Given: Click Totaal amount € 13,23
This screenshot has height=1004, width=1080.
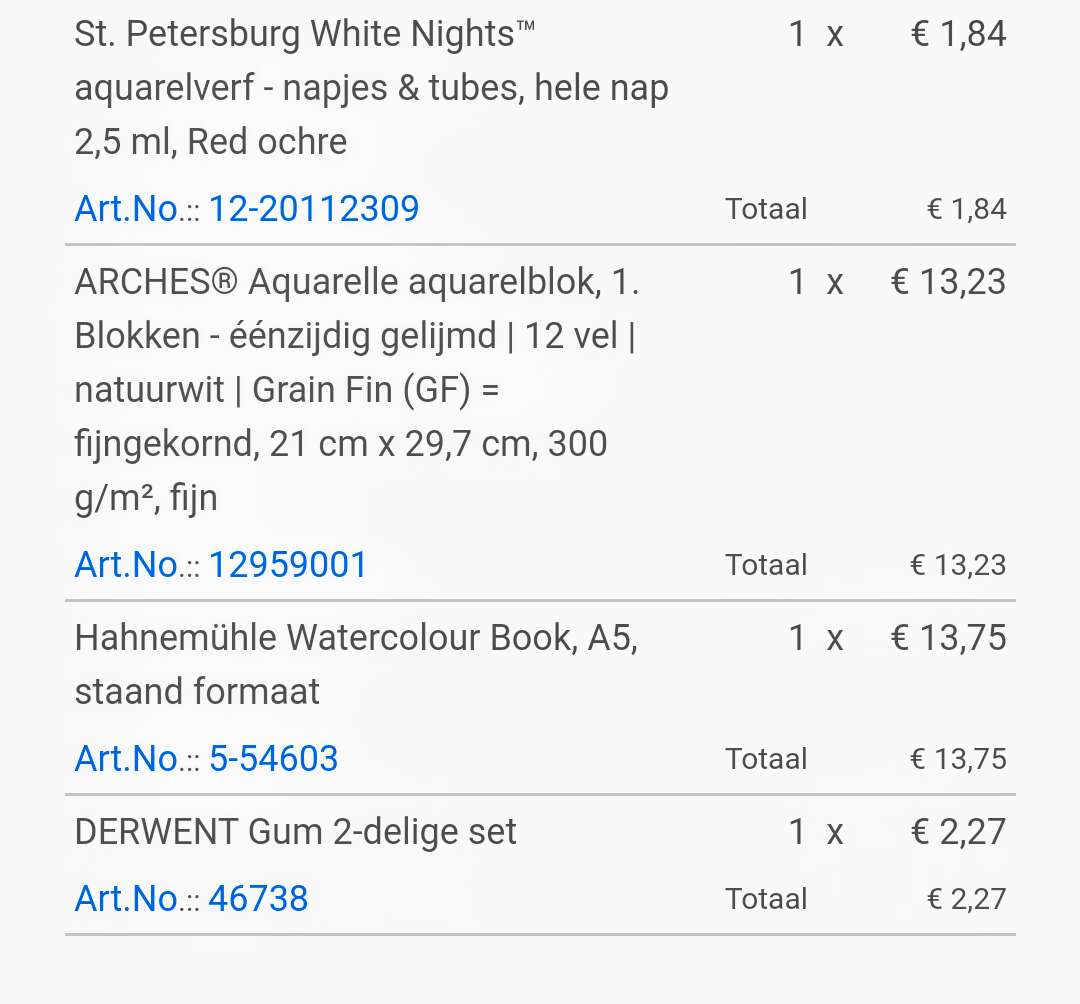Looking at the screenshot, I should pyautogui.click(x=958, y=565).
